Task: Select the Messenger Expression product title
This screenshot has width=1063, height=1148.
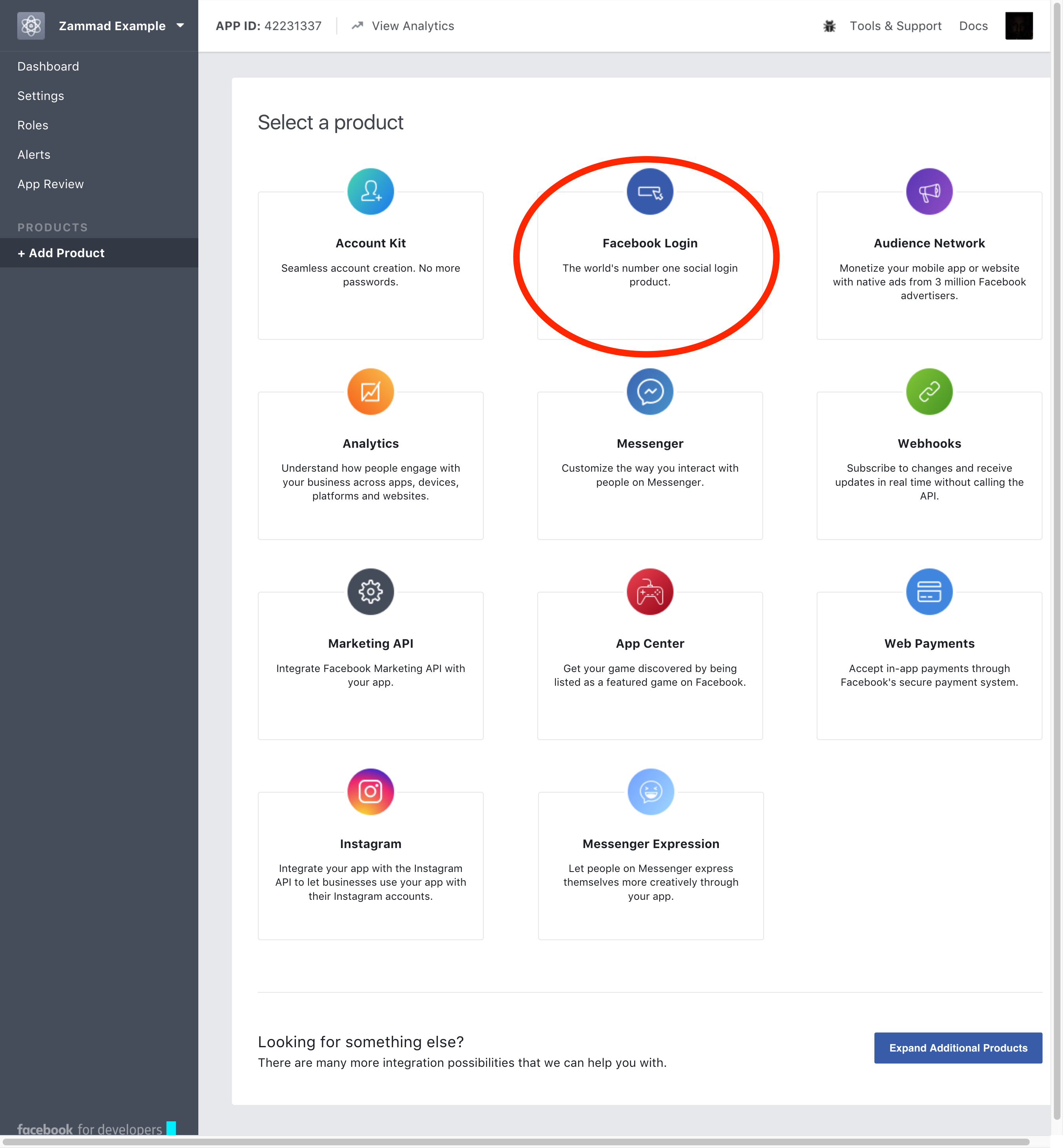Action: coord(651,844)
